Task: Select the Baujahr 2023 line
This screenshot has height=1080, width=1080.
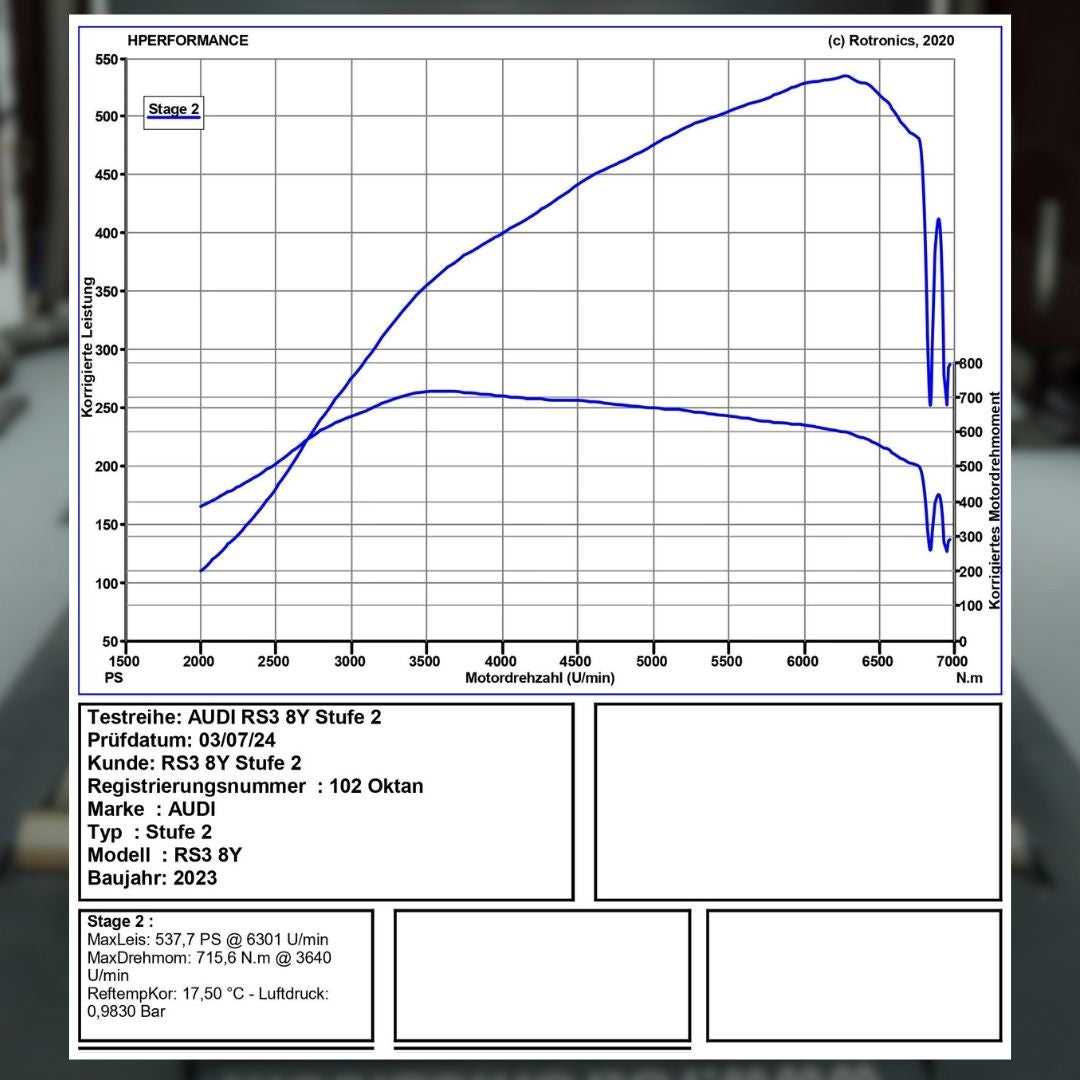Action: (152, 878)
